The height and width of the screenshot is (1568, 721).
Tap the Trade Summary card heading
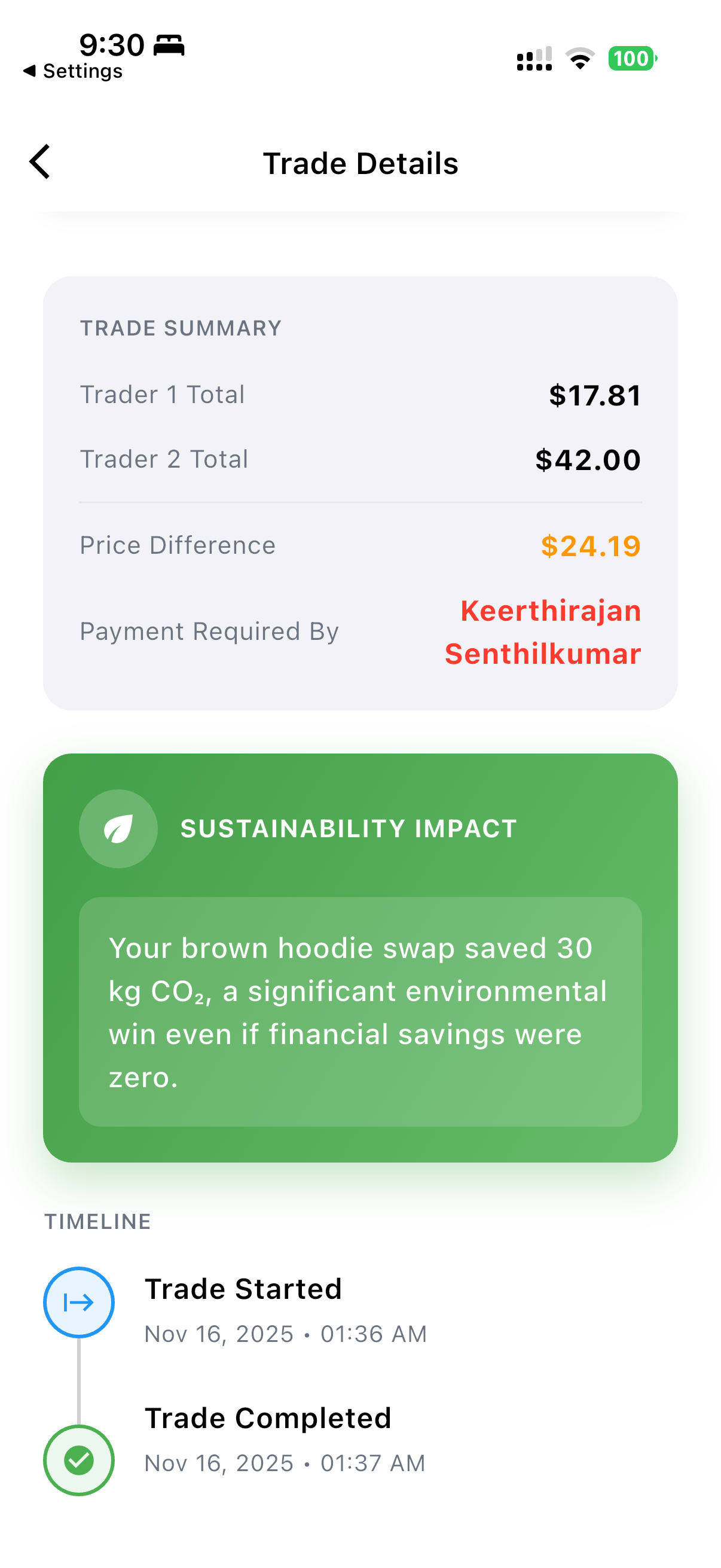coord(181,328)
